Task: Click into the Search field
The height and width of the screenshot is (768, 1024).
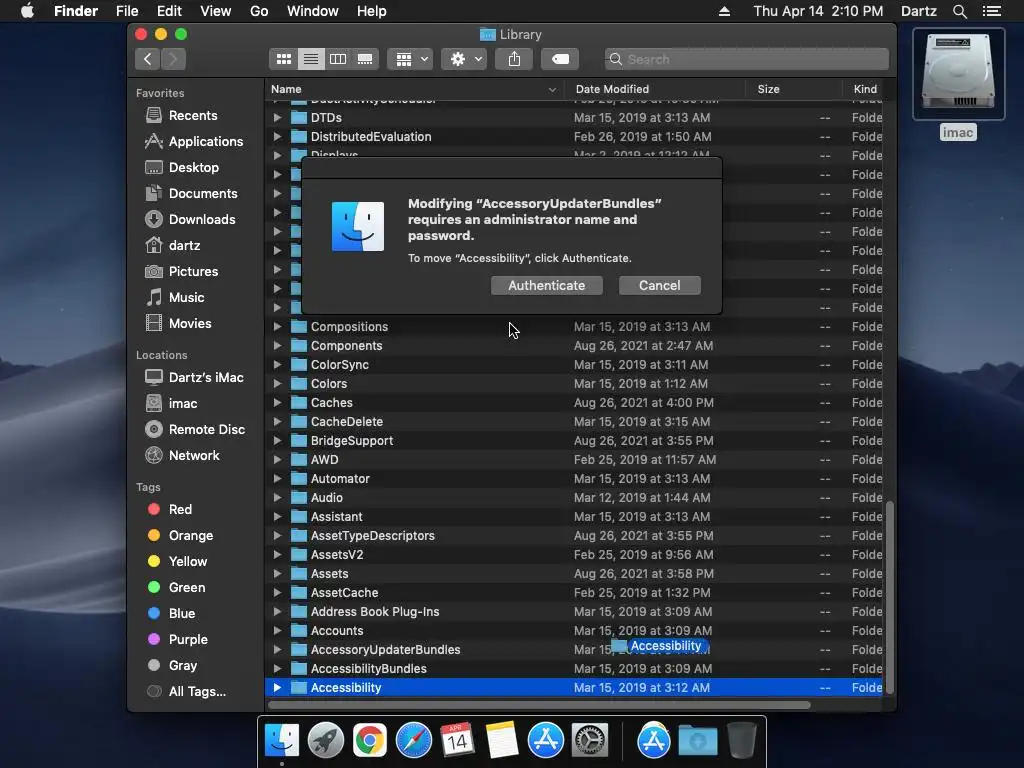Action: coord(746,59)
